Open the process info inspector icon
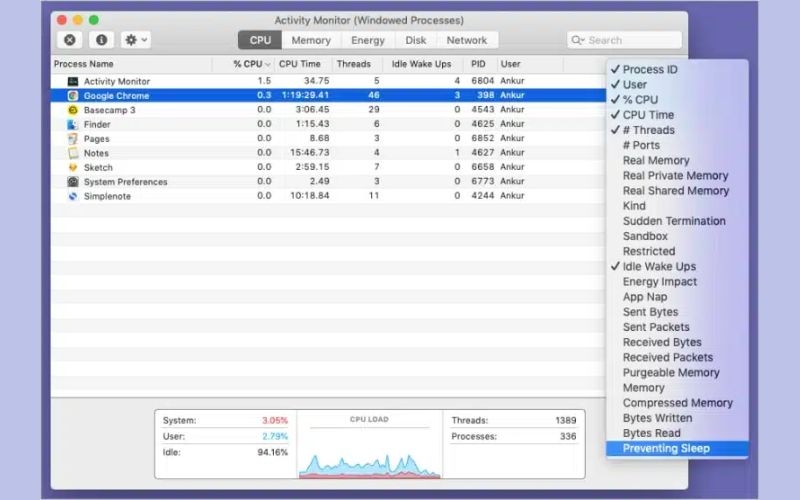The width and height of the screenshot is (800, 500). pyautogui.click(x=102, y=40)
